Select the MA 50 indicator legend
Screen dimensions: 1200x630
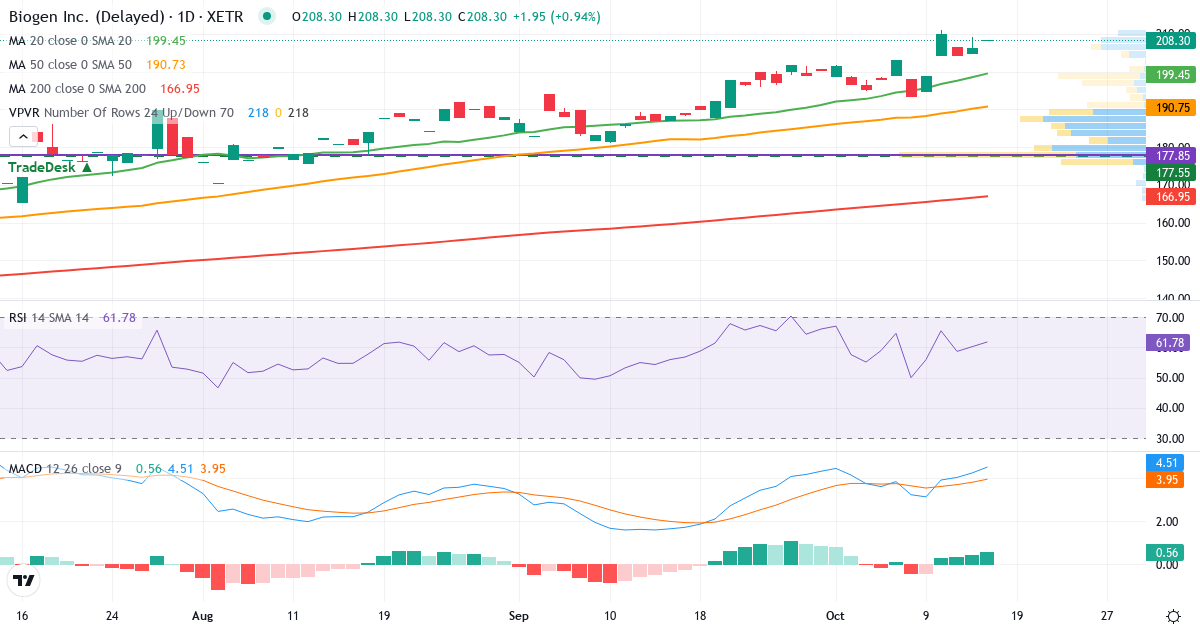pos(70,64)
